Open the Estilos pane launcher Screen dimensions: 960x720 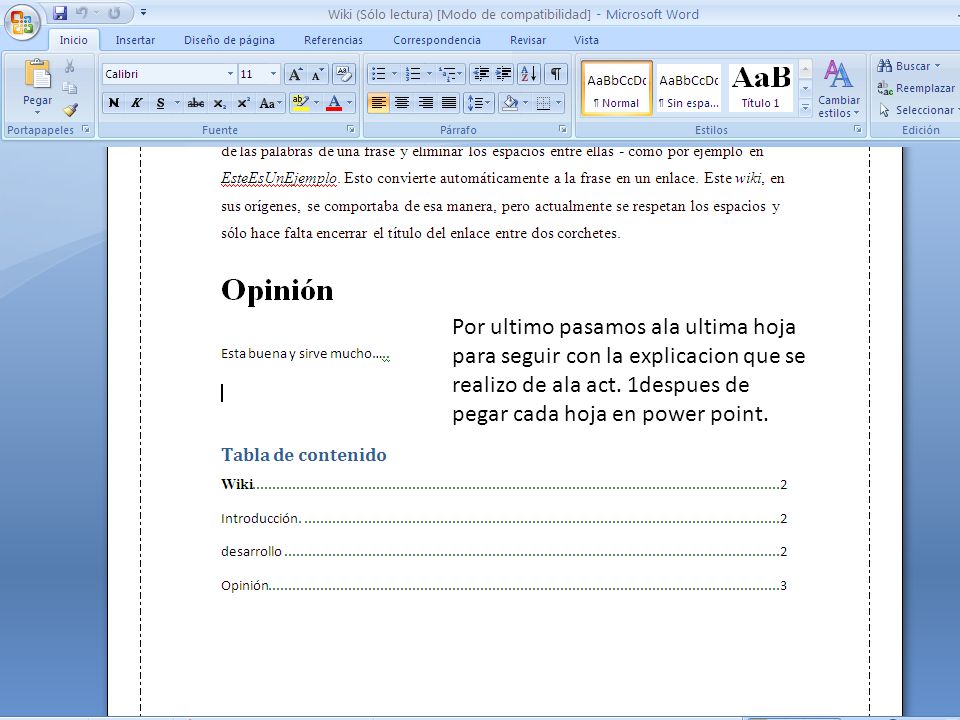click(x=858, y=130)
